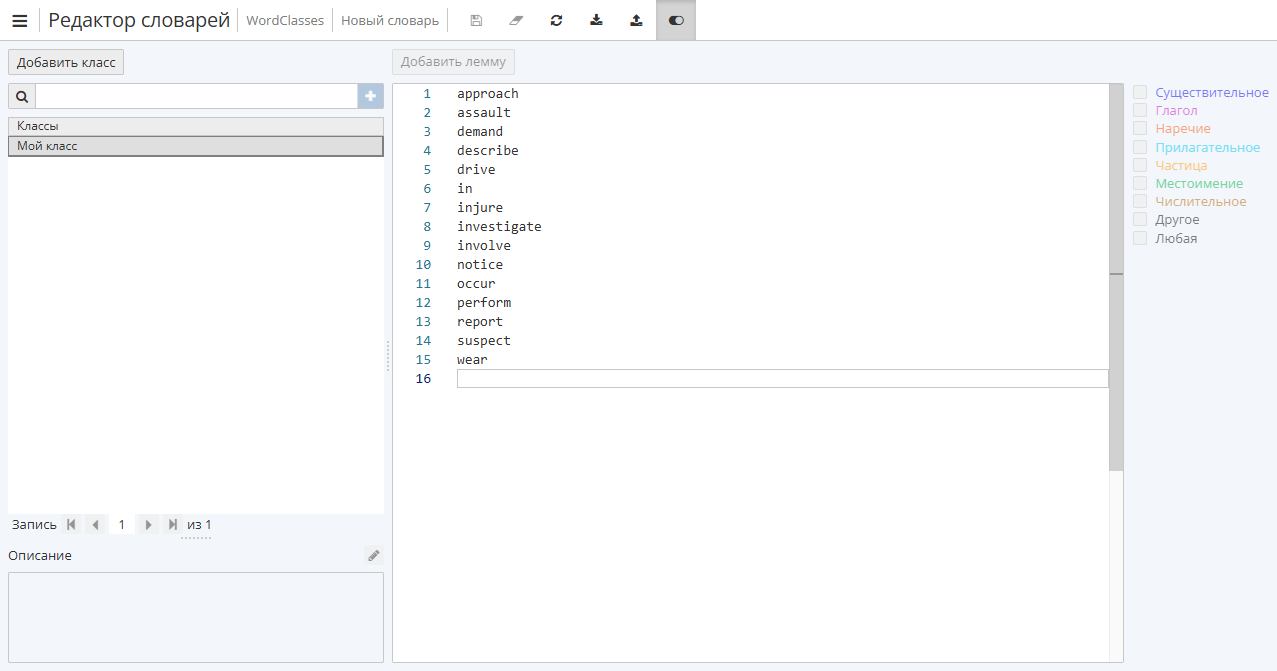Screen dimensions: 1277x671
Task: Select the word notice
Action: point(480,265)
